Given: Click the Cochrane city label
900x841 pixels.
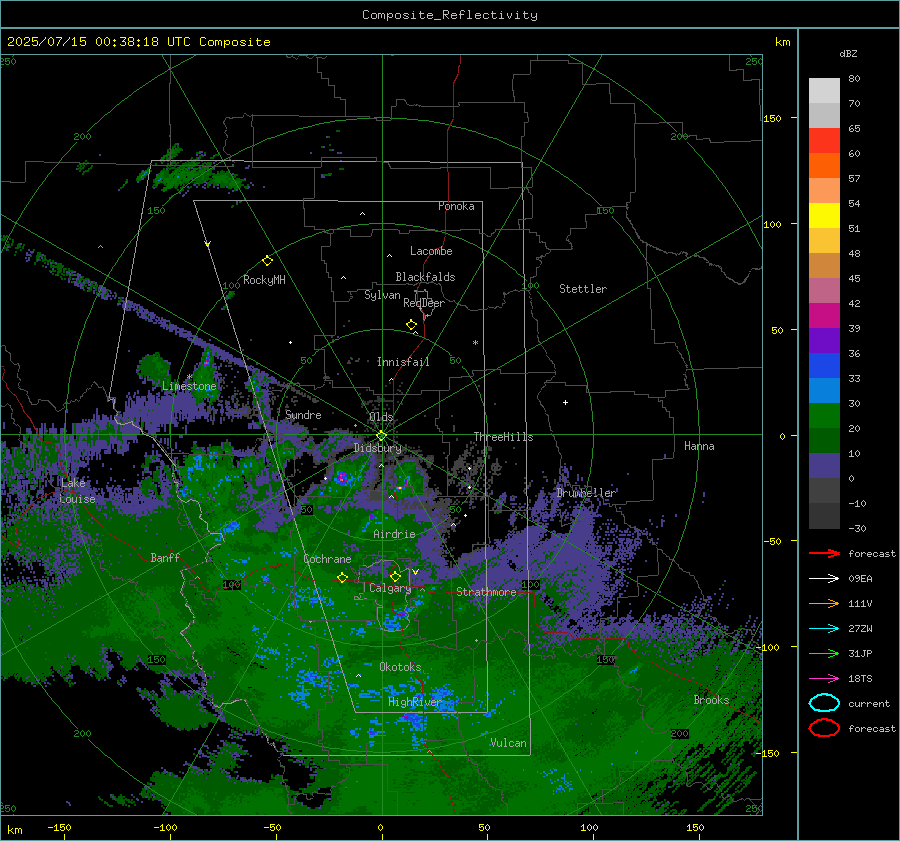Looking at the screenshot, I should click(x=327, y=559).
